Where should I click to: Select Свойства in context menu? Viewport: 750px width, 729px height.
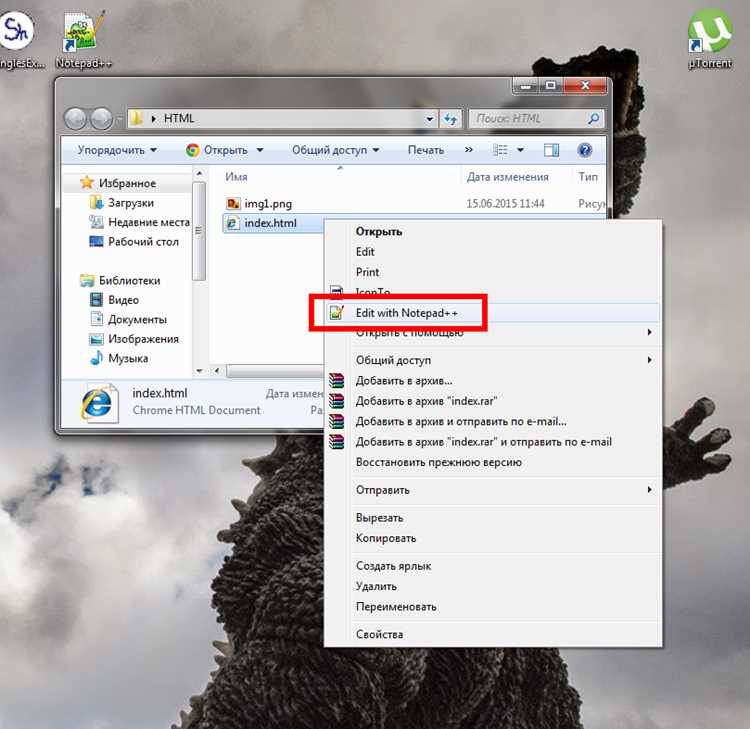pyautogui.click(x=379, y=634)
